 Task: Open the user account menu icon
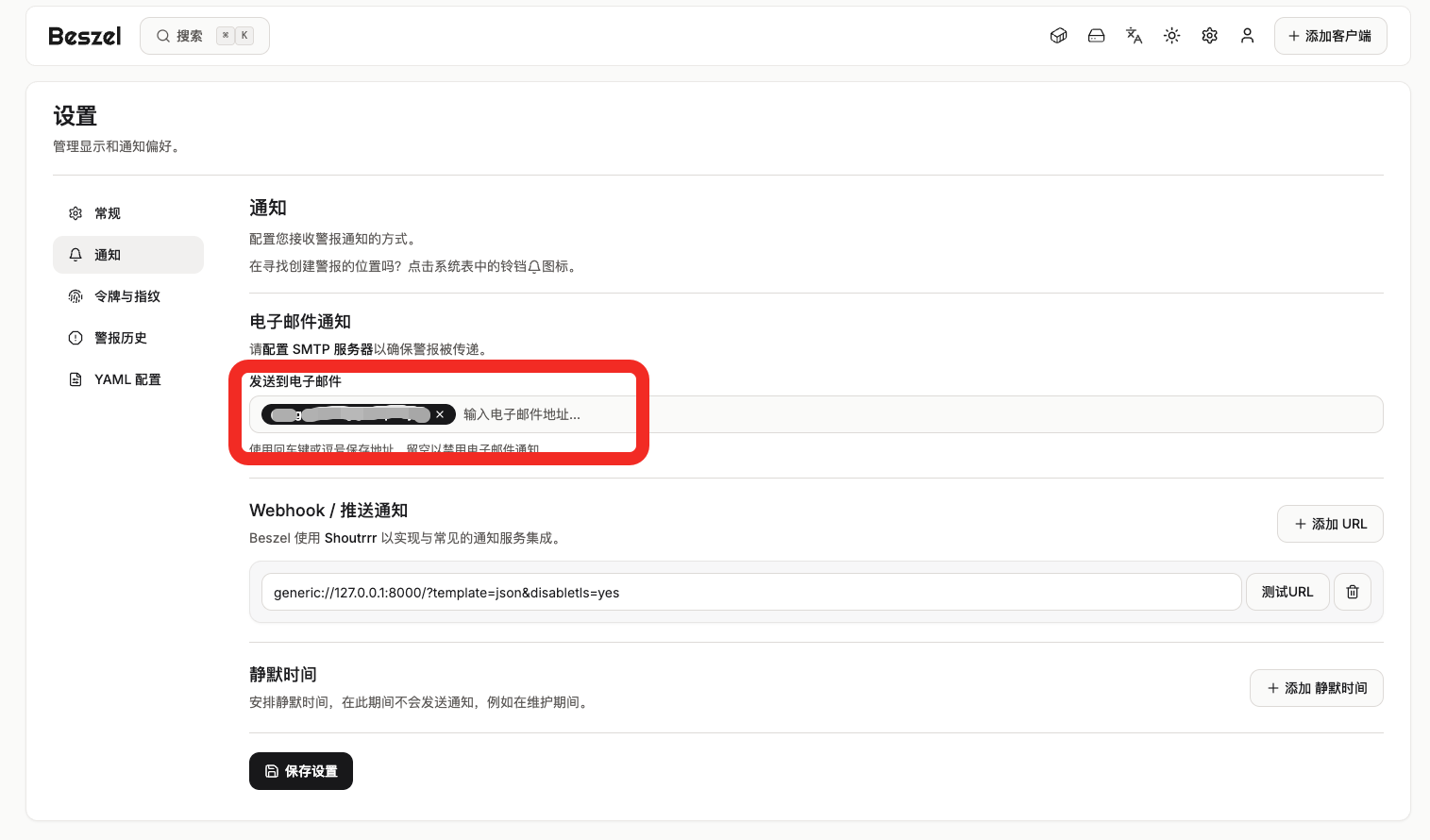pos(1247,36)
